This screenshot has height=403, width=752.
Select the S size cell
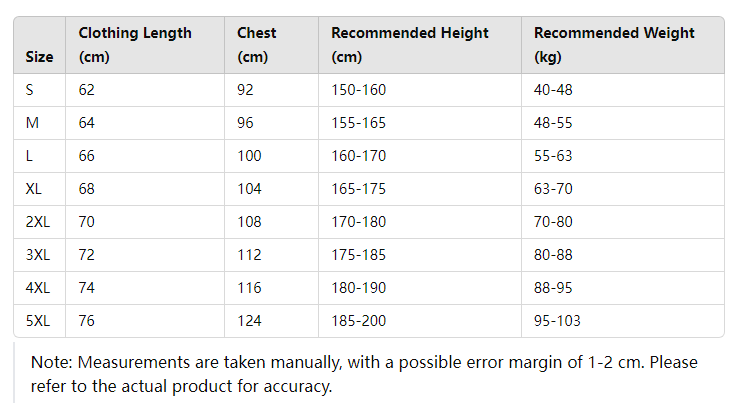click(x=30, y=90)
